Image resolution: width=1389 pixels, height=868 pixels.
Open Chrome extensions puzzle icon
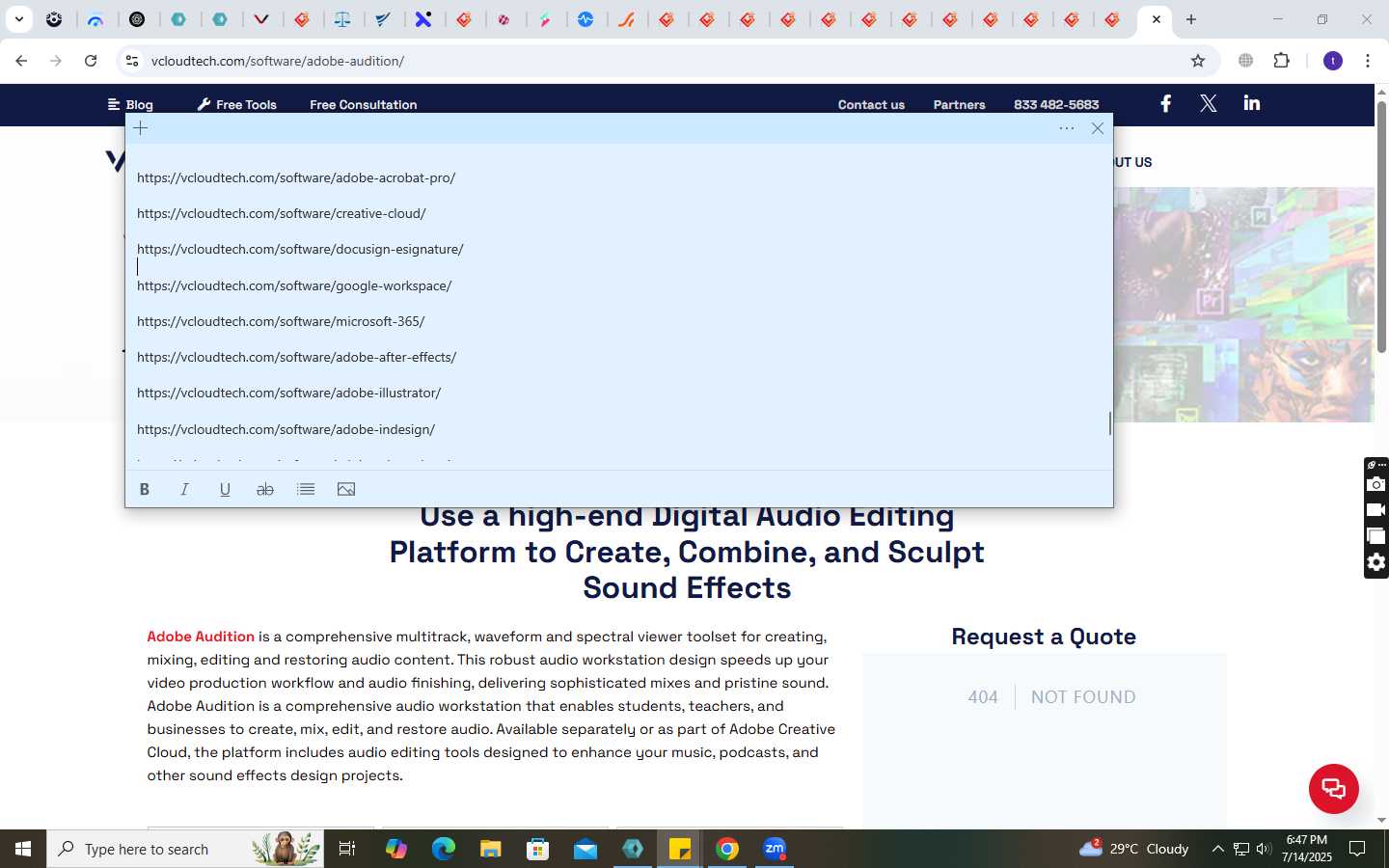point(1281,61)
